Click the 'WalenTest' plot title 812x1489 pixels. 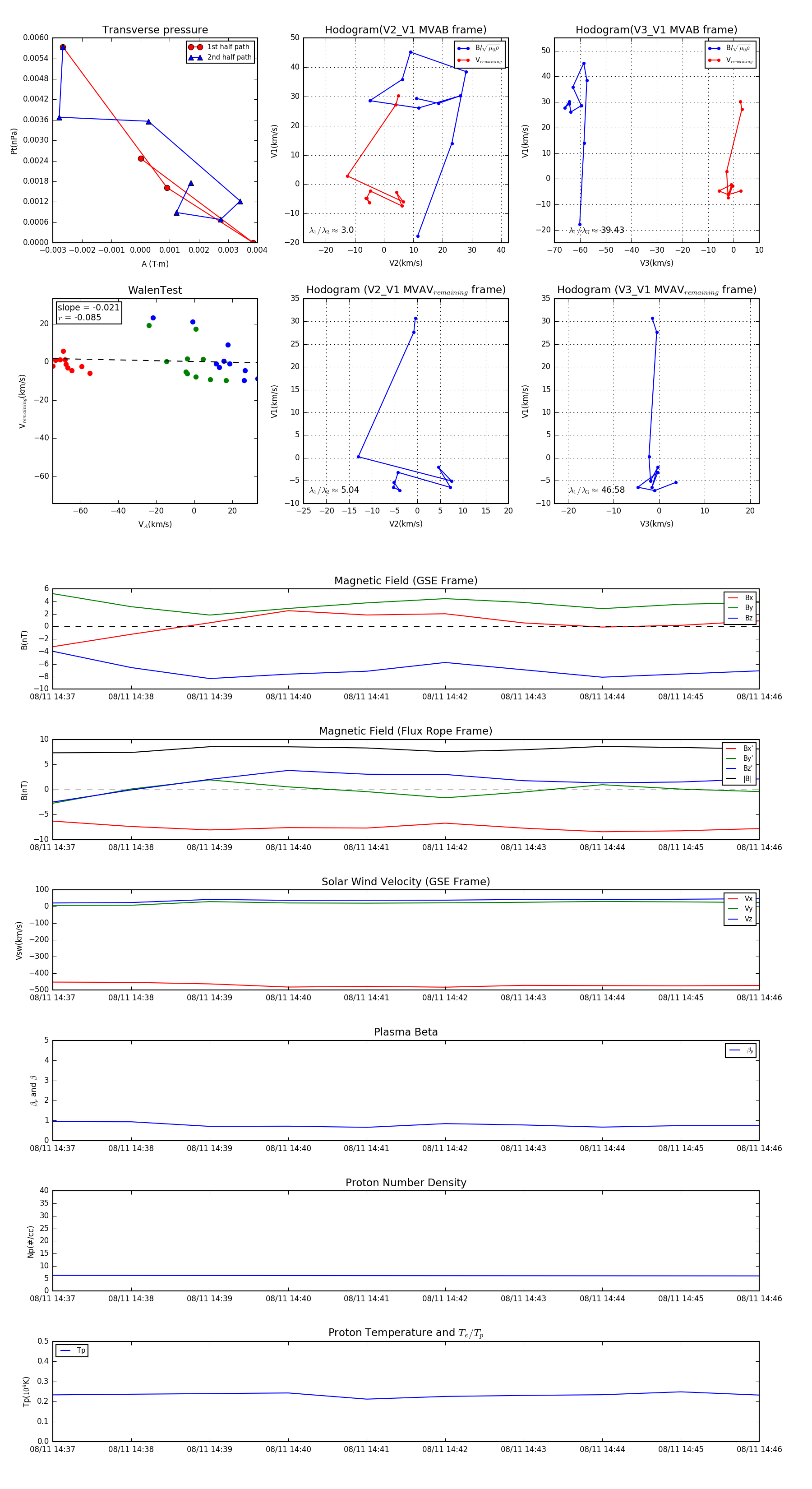click(x=155, y=290)
